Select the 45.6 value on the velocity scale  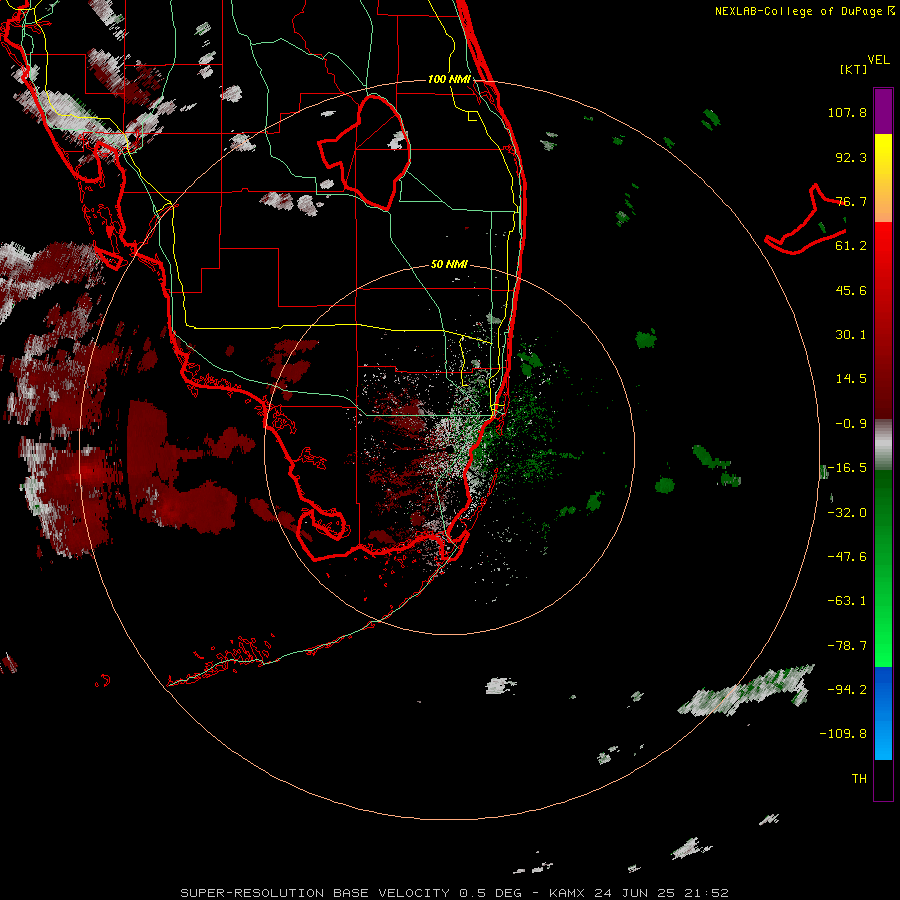[x=851, y=290]
